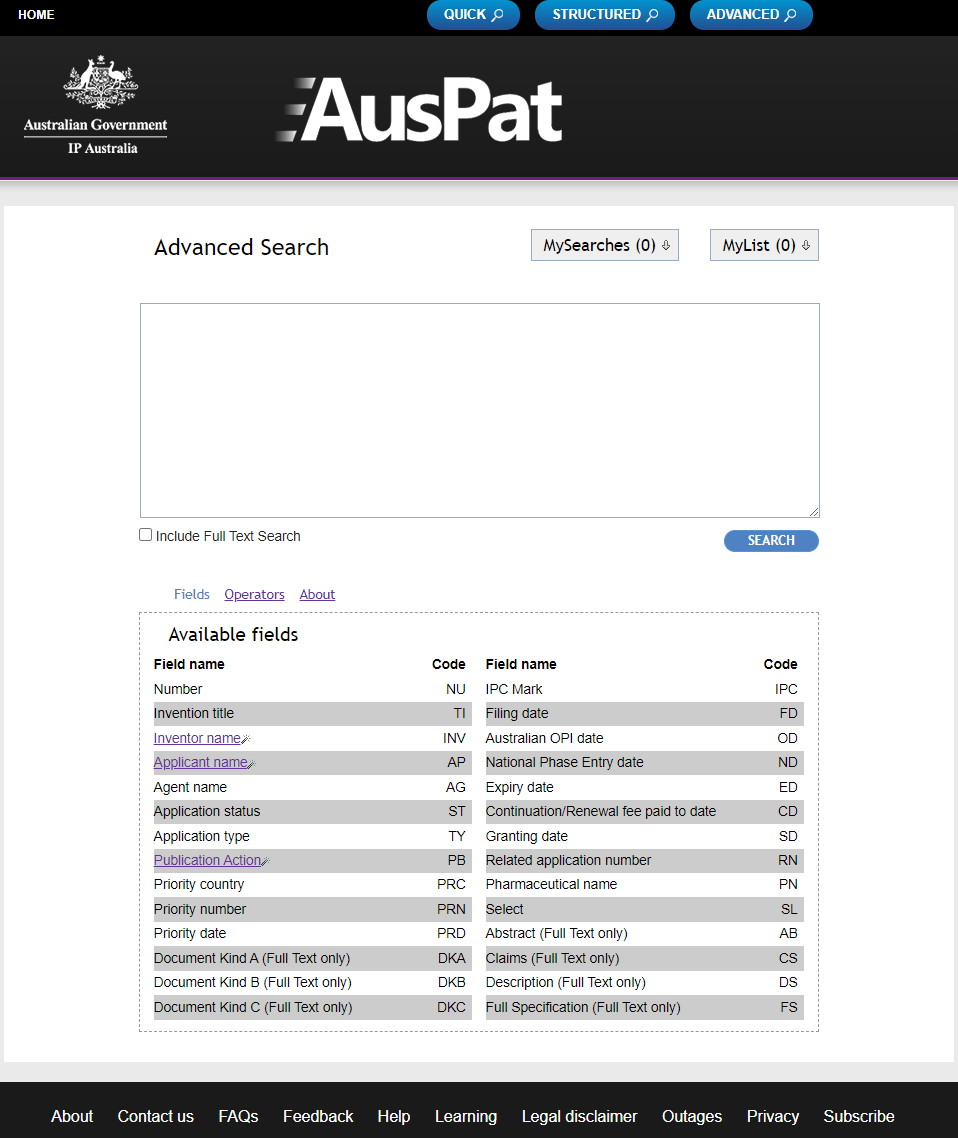Image resolution: width=958 pixels, height=1138 pixels.
Task: Grab the text area resize handle
Action: click(x=814, y=512)
